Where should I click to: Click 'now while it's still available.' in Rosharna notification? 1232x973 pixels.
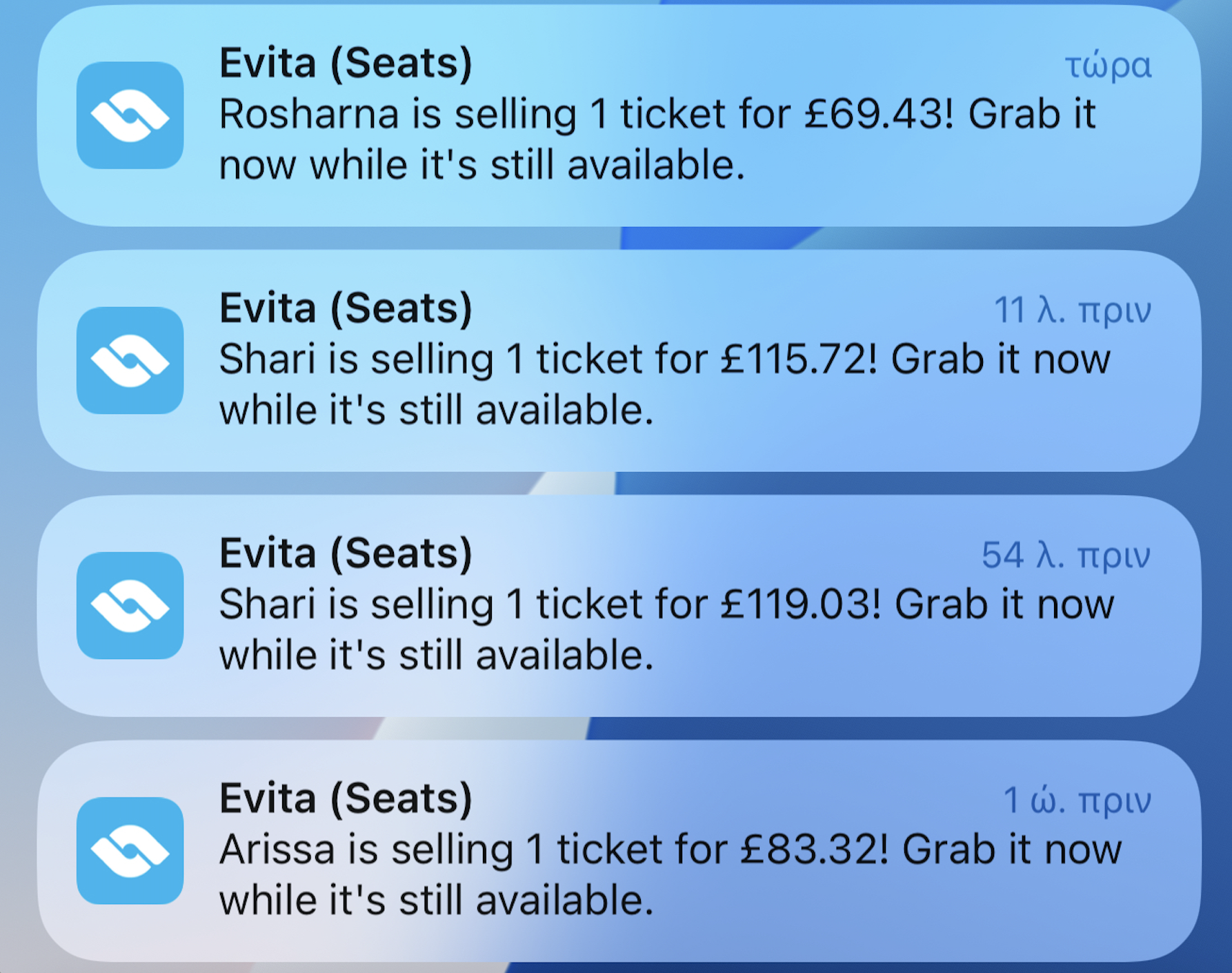pyautogui.click(x=481, y=166)
